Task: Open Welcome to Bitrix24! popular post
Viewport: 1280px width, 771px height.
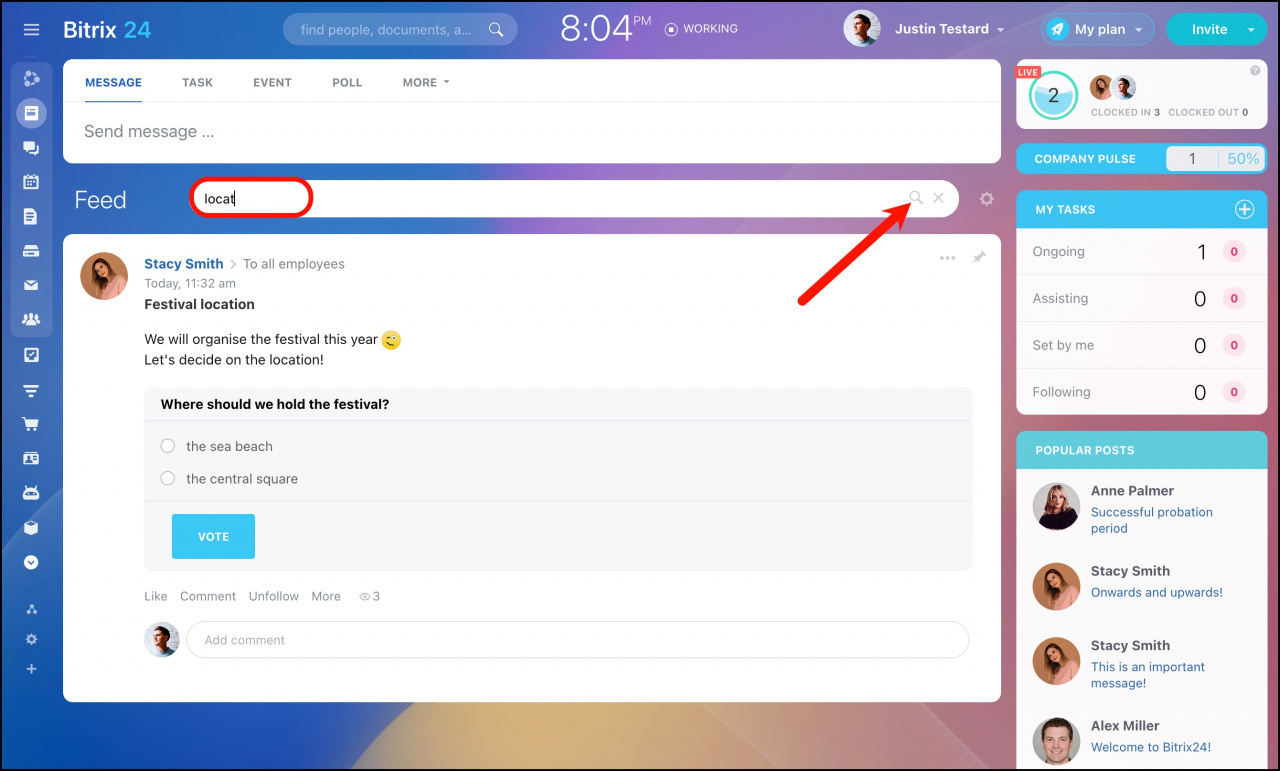Action: (x=1151, y=747)
